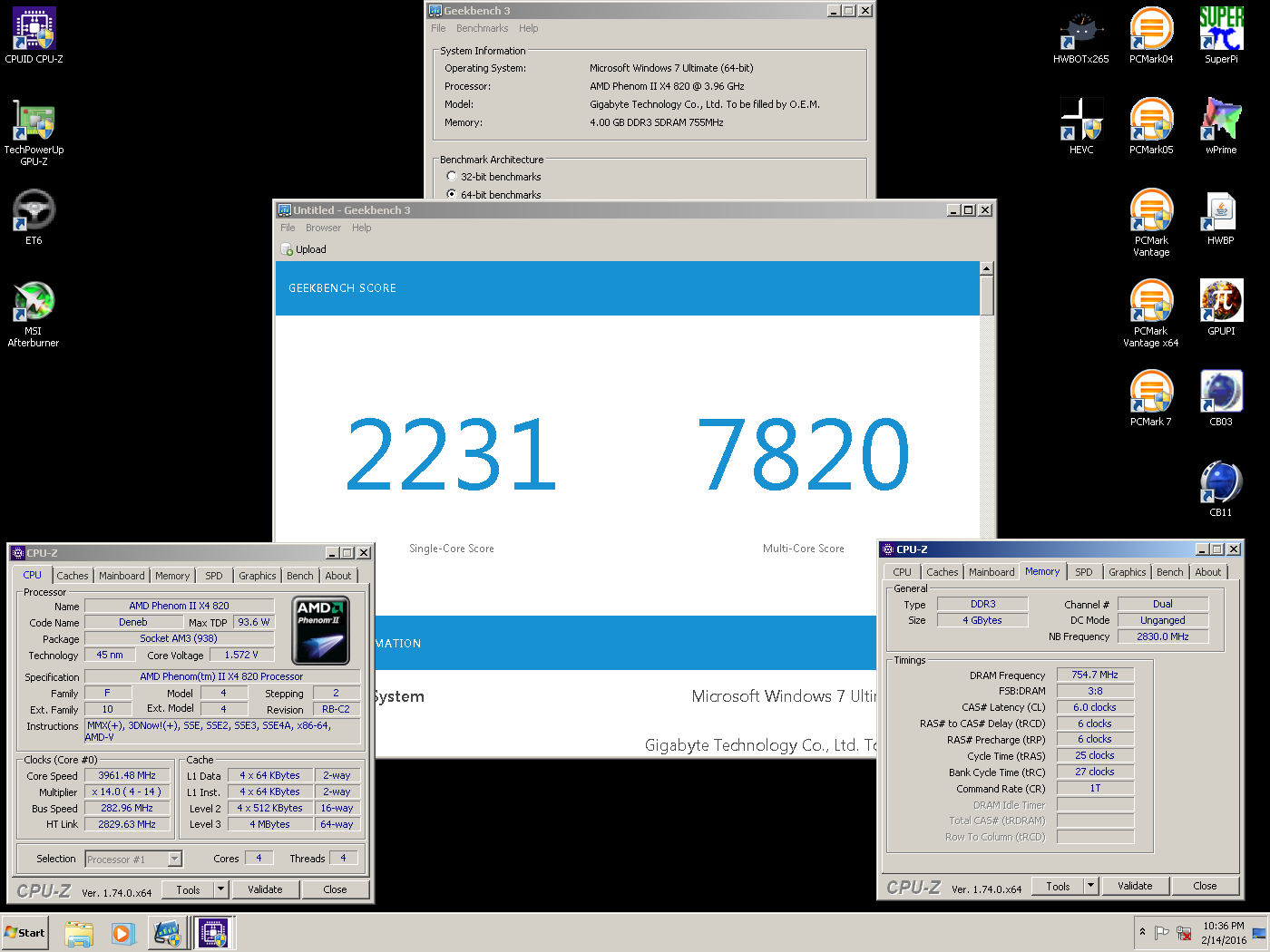Open PCMark05 desktop shortcut
Viewport: 1270px width, 952px height.
point(1151,126)
